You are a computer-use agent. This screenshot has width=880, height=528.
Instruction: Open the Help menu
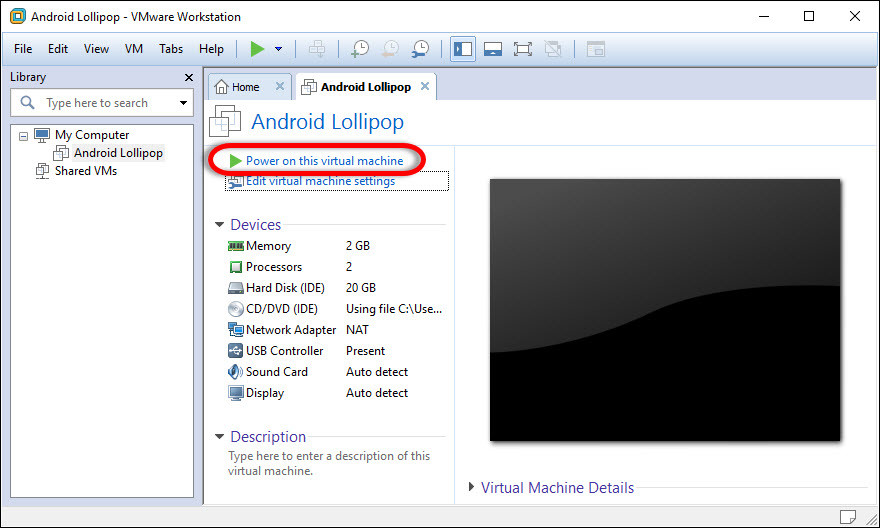(211, 49)
